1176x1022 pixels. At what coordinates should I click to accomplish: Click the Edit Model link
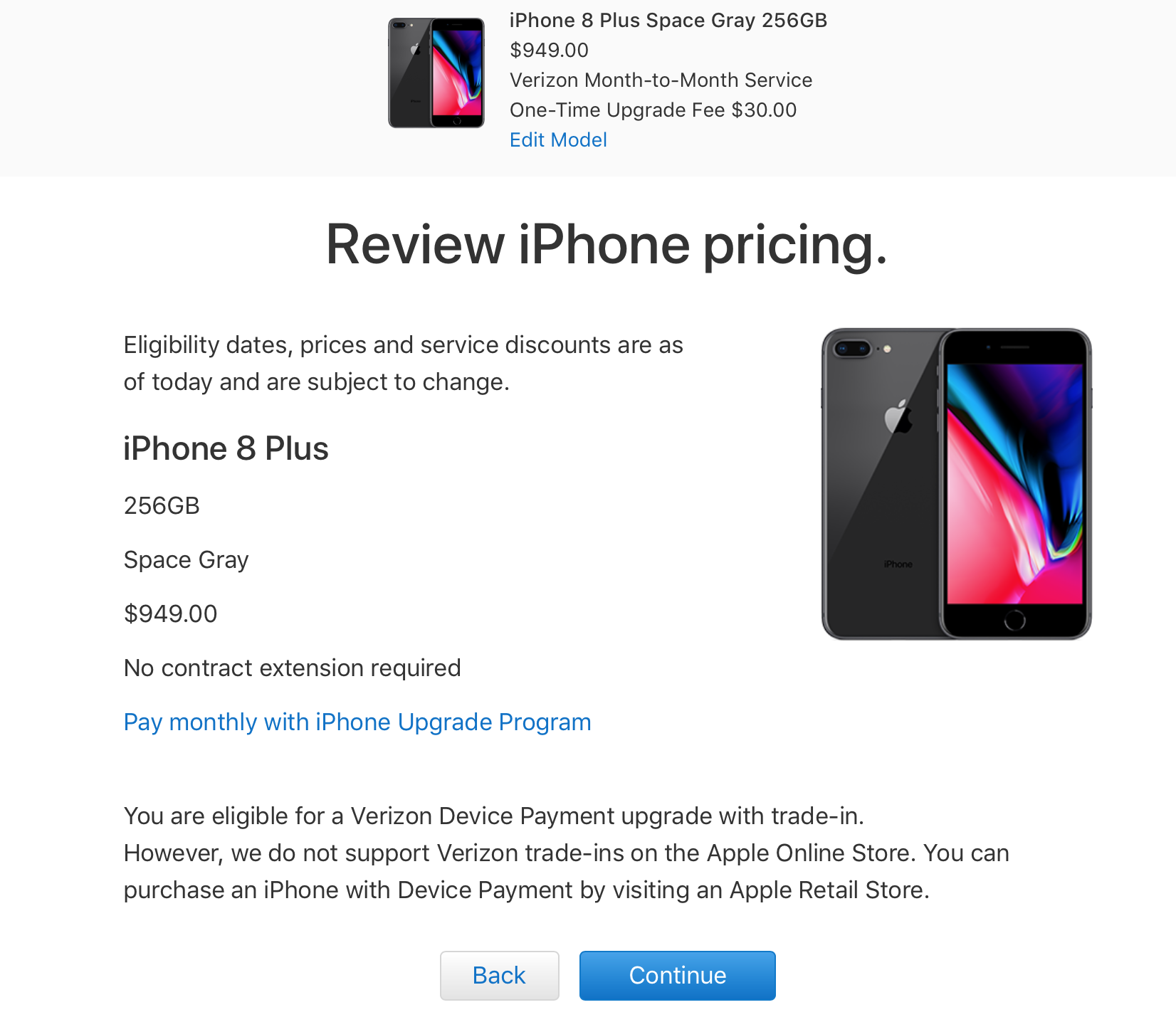(x=558, y=139)
